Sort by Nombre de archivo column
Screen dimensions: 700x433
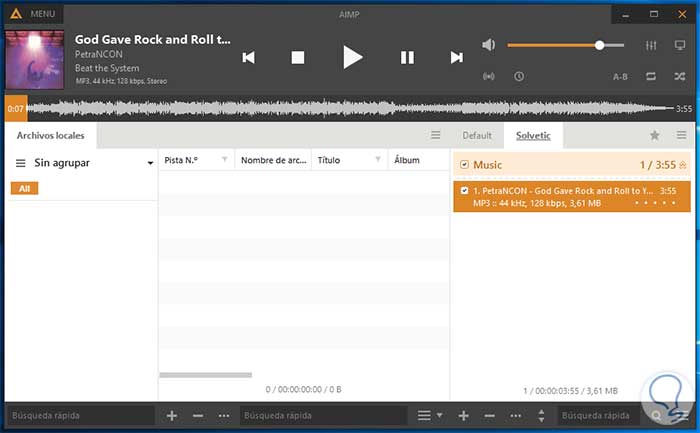(273, 160)
